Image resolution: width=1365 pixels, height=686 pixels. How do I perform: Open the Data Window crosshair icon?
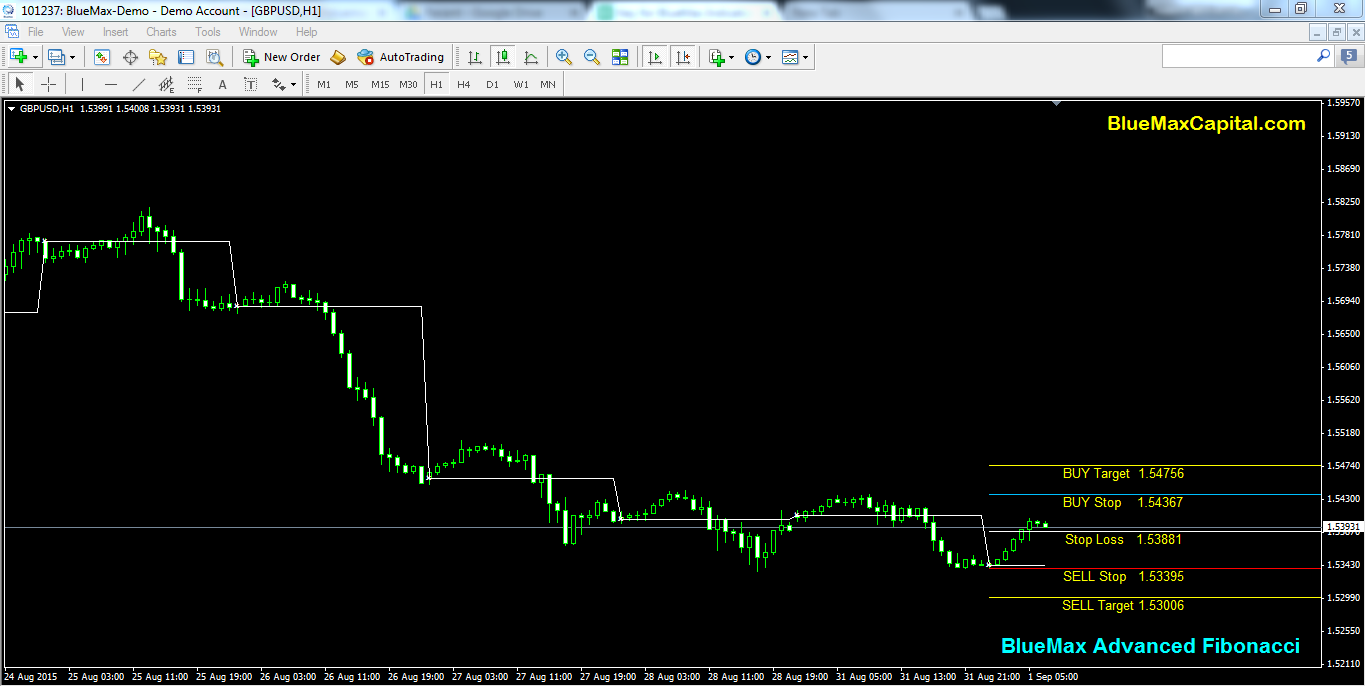130,57
